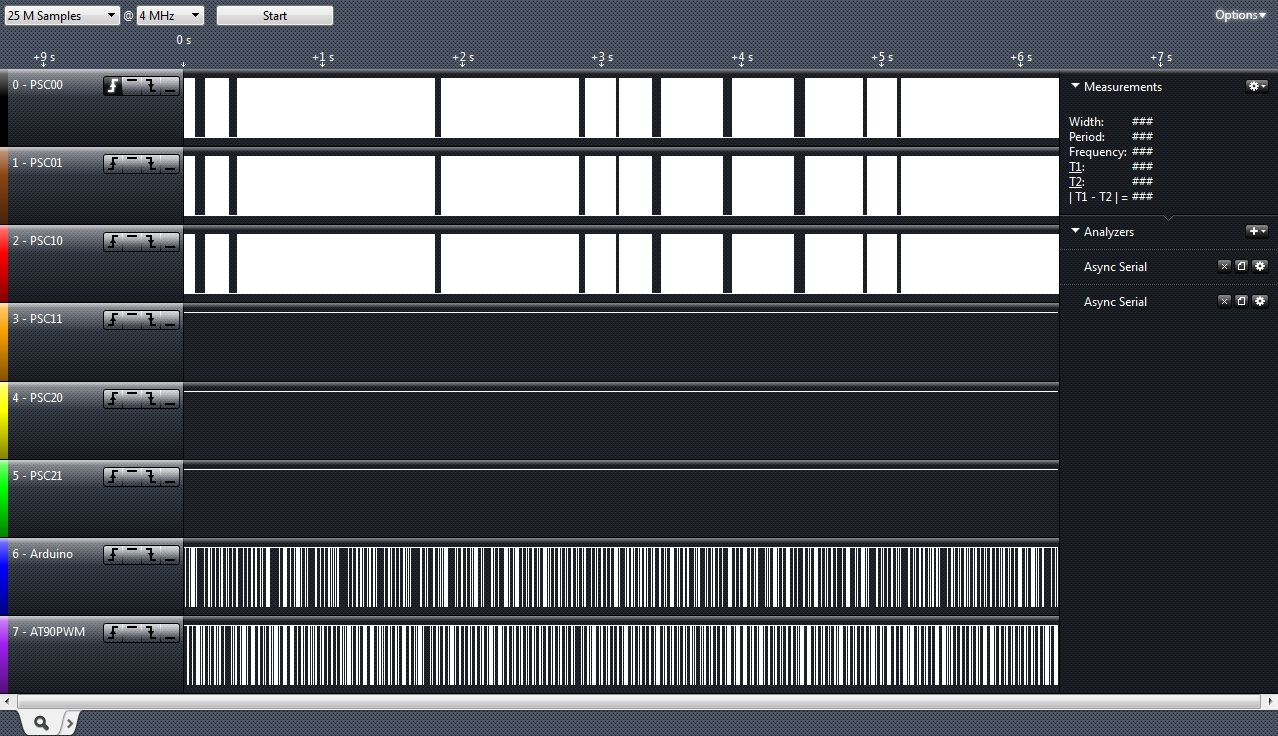The image size is (1278, 736).
Task: Set low level trigger on 0 - PSC00
Action: (170, 86)
